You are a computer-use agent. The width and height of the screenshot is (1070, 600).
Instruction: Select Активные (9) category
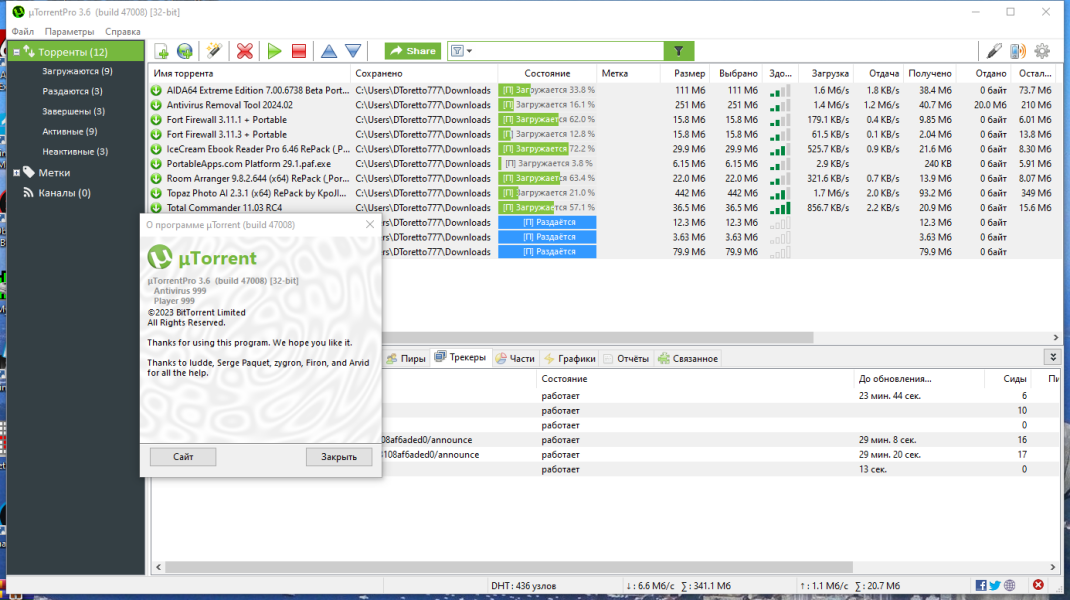click(70, 131)
